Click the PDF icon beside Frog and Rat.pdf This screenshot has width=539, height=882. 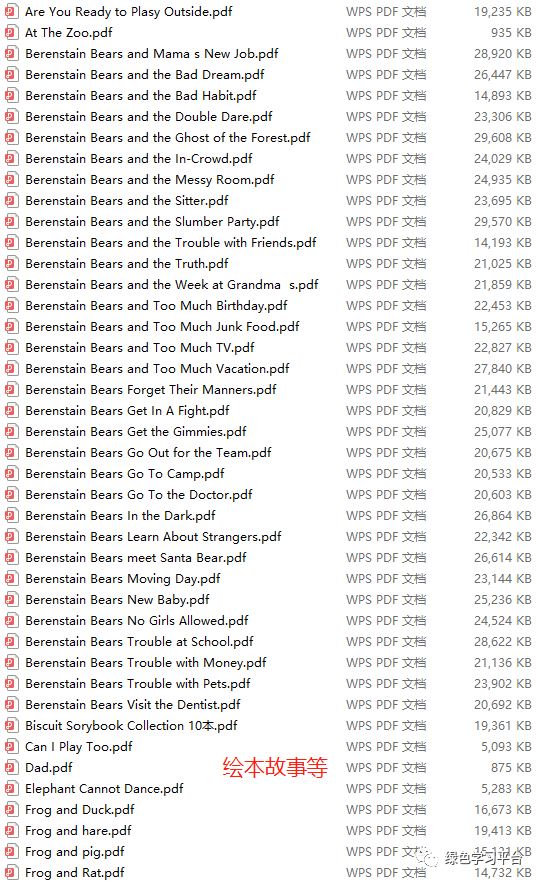tap(11, 872)
